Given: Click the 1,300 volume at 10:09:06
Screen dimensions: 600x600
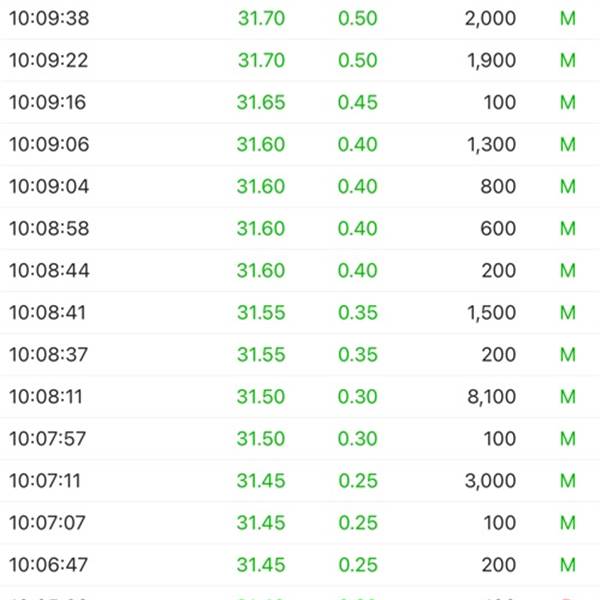Looking at the screenshot, I should pyautogui.click(x=491, y=144).
